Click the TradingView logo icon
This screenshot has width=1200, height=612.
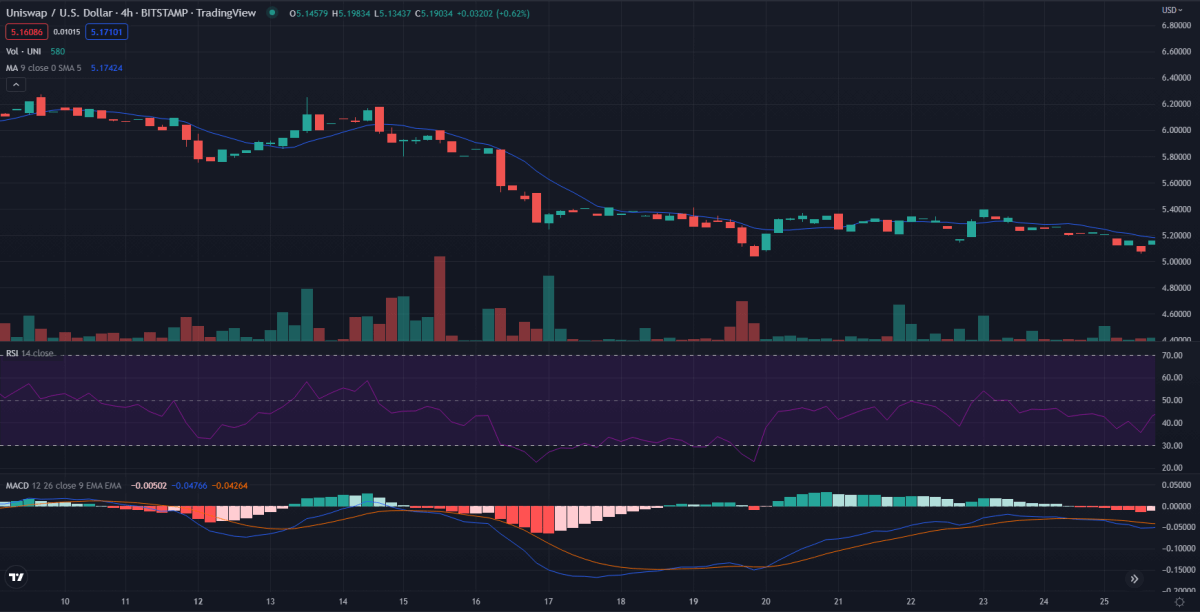click(15, 577)
